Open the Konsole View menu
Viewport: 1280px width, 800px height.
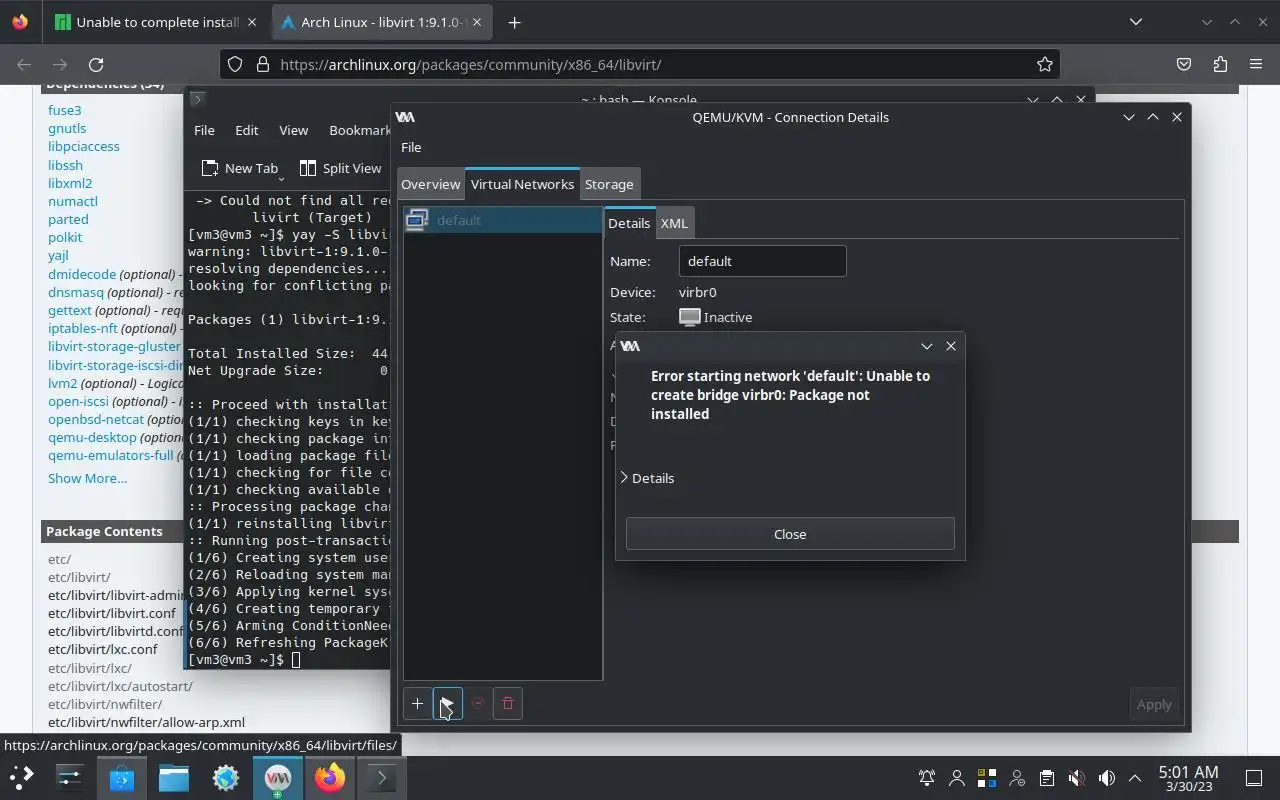(x=293, y=130)
